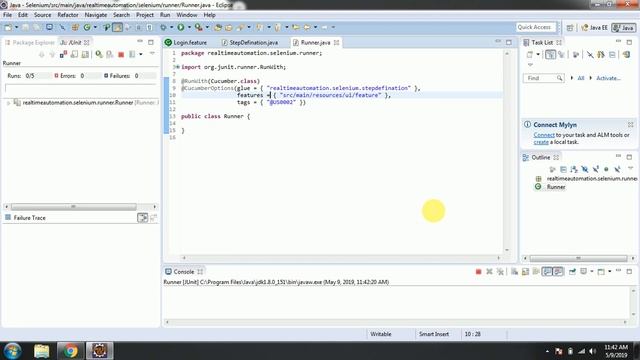Click the Open Perspective icon

click(570, 27)
